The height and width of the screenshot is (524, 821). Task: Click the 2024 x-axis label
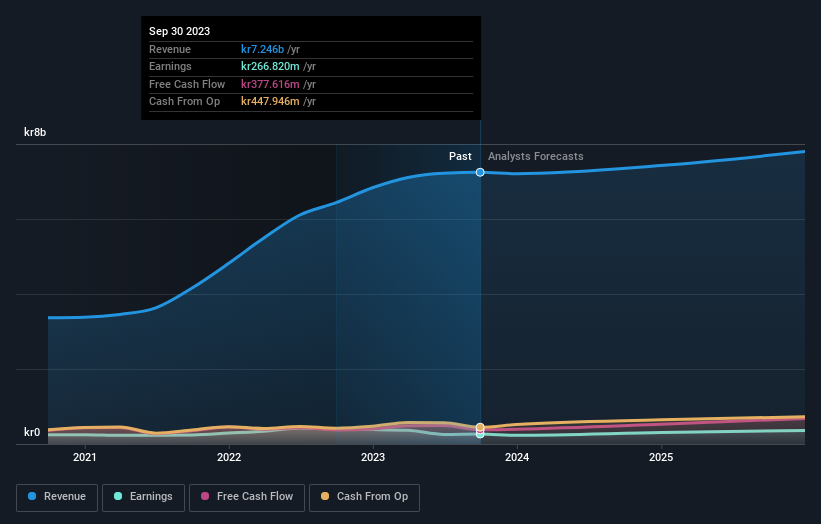coord(517,457)
